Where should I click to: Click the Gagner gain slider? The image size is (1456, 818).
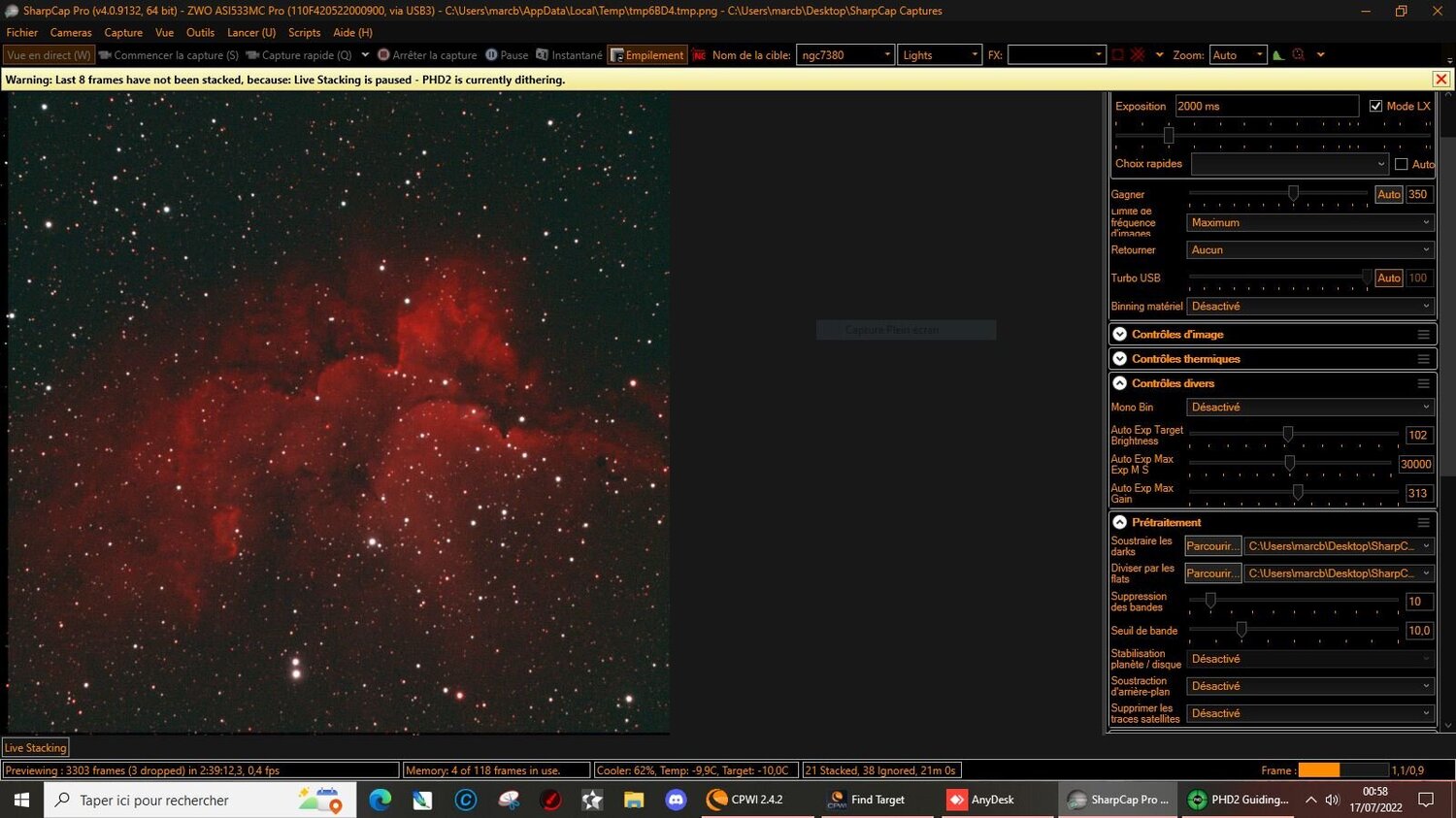pos(1279,194)
